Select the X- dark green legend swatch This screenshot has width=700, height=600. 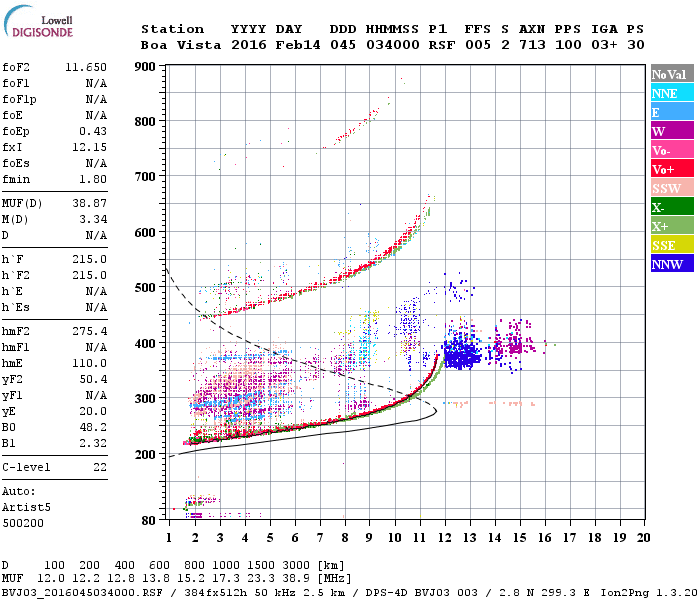point(672,207)
